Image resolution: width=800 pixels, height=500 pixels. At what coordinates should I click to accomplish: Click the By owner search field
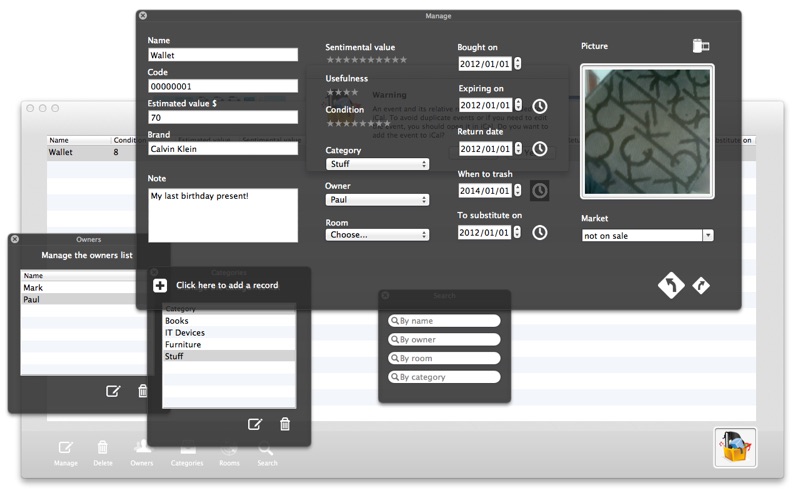[x=444, y=339]
